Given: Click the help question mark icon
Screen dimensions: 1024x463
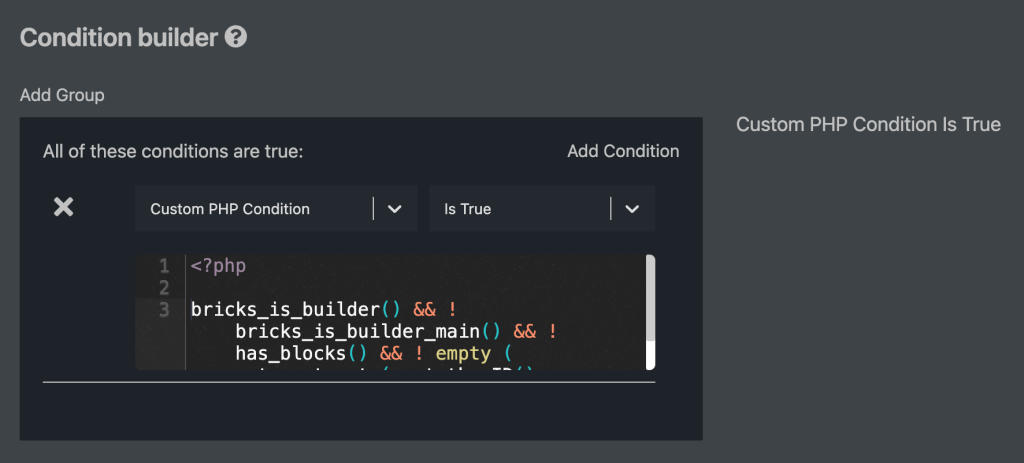Looking at the screenshot, I should click(236, 38).
